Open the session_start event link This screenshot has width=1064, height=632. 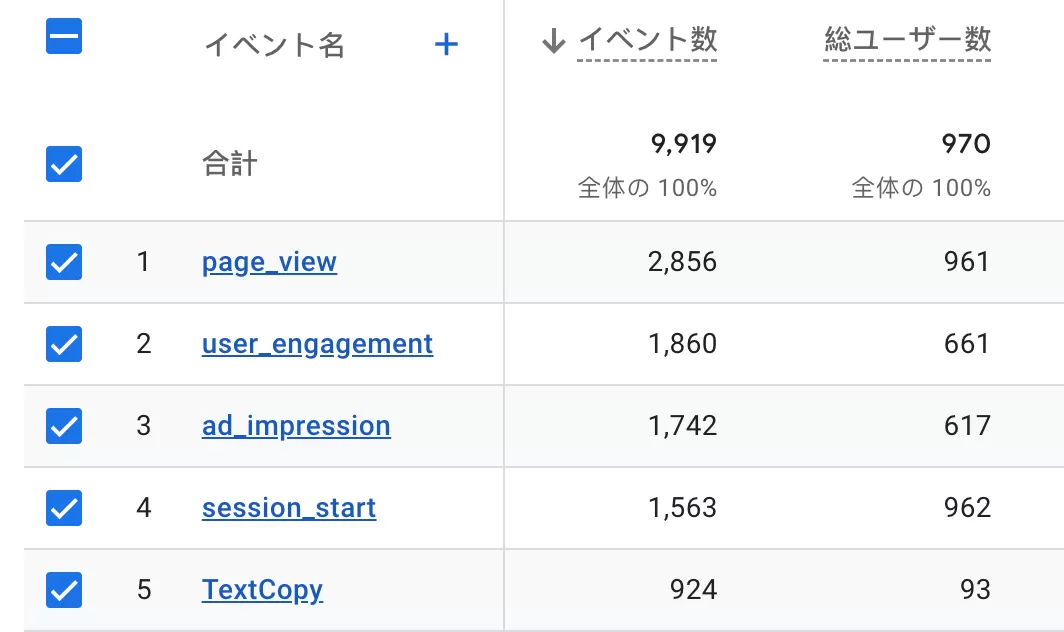pyautogui.click(x=288, y=508)
